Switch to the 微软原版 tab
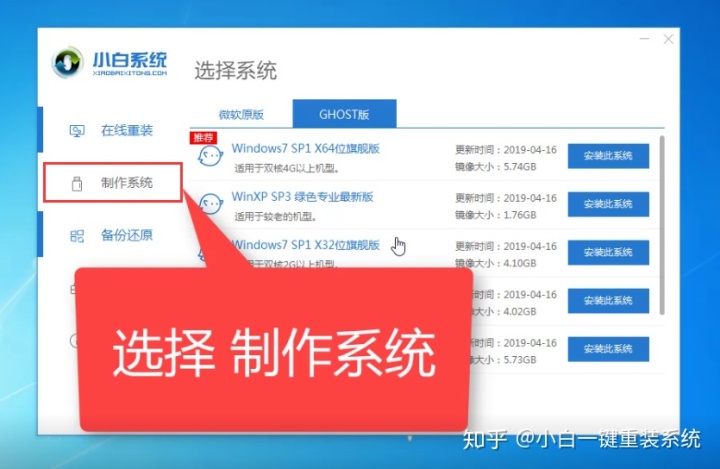 [241, 114]
